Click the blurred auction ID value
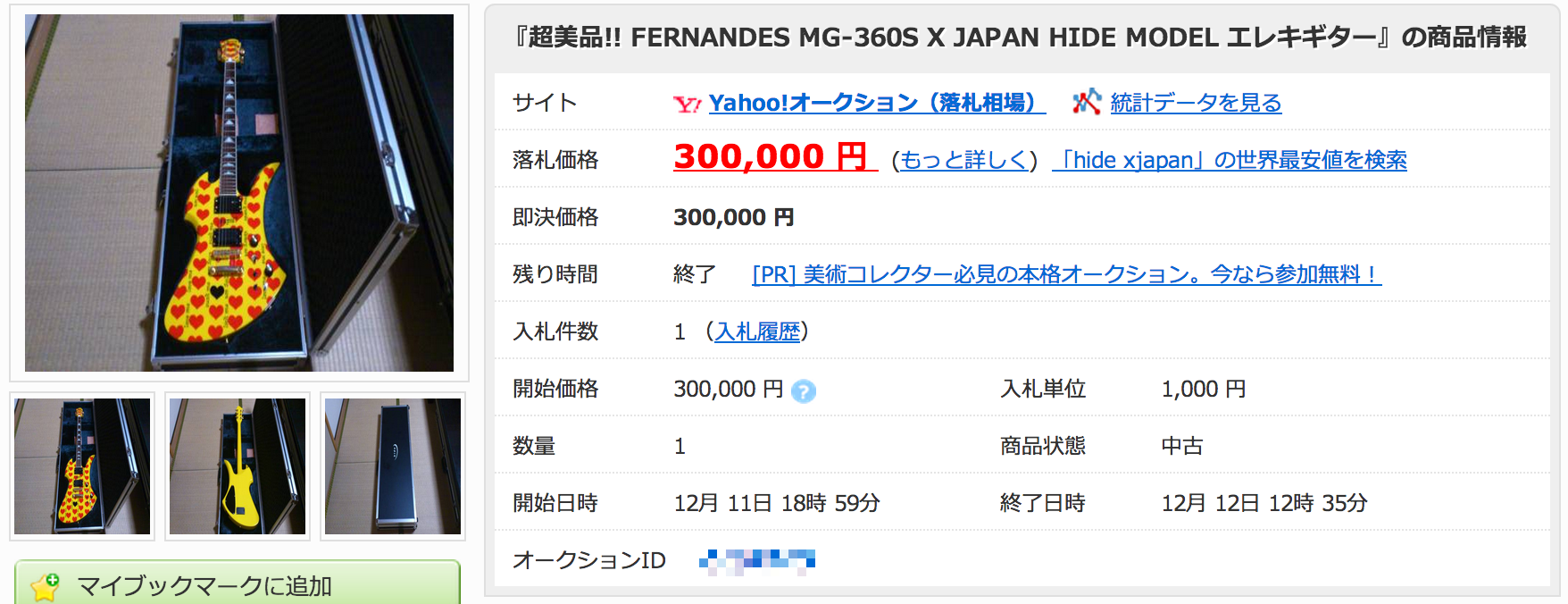Screen dimensions: 1568x604 point(757,561)
